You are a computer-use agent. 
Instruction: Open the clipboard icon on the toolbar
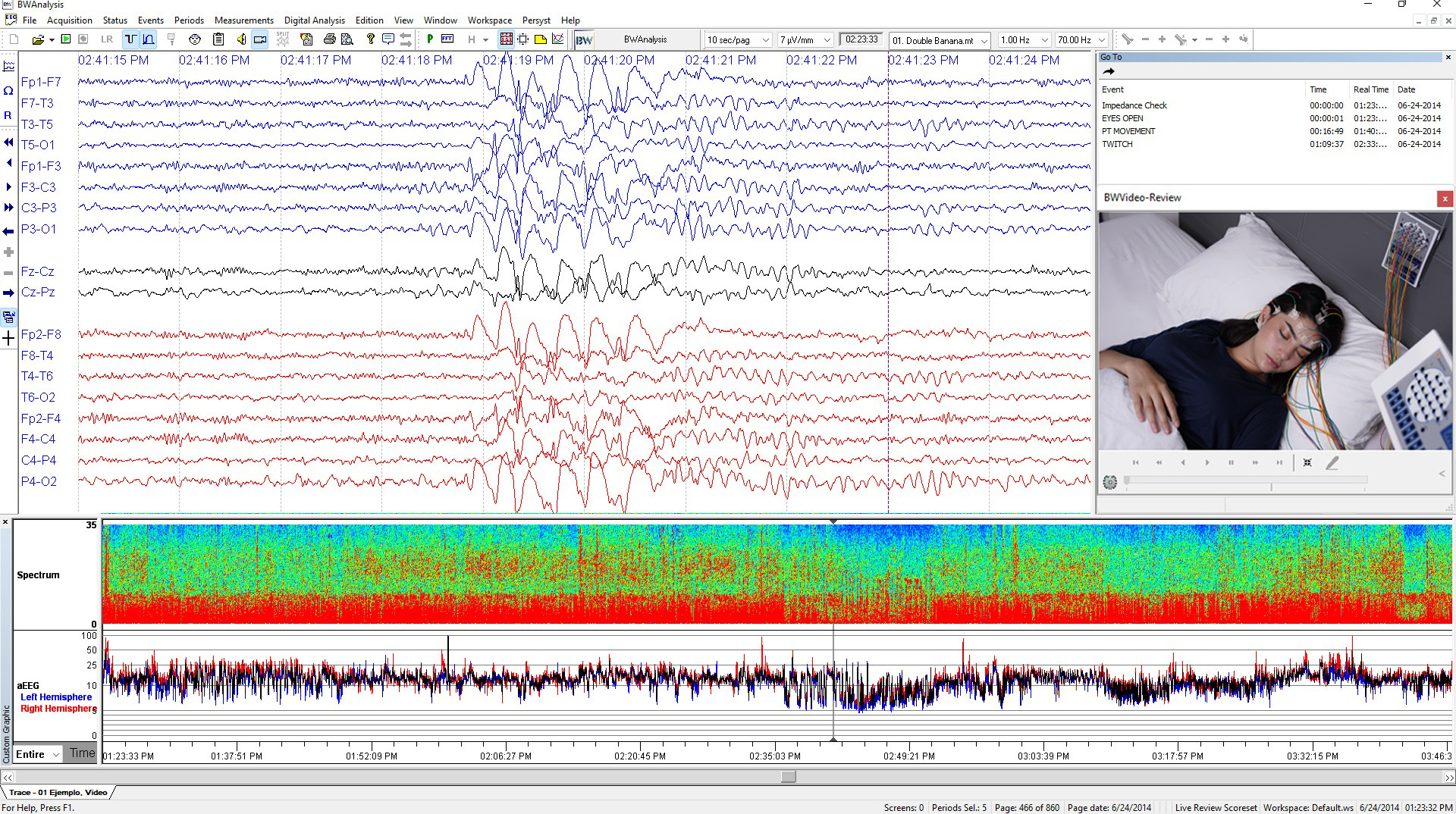coord(218,39)
